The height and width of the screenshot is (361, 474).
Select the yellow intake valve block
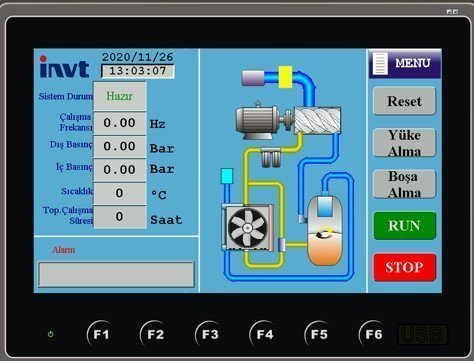(285, 77)
